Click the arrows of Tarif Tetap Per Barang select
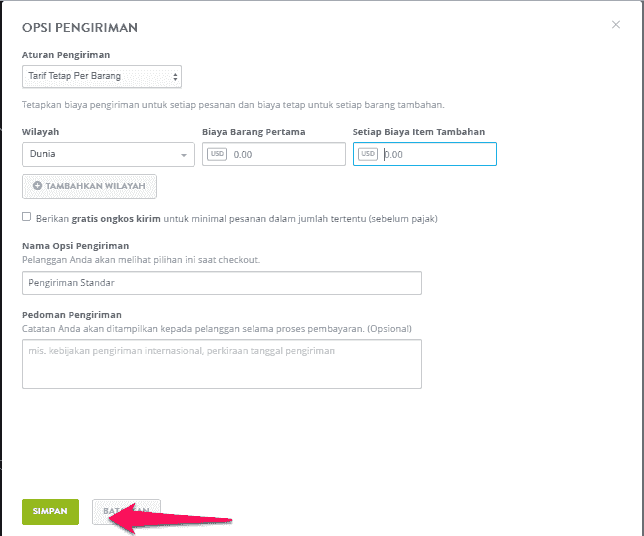This screenshot has height=536, width=644. (175, 77)
